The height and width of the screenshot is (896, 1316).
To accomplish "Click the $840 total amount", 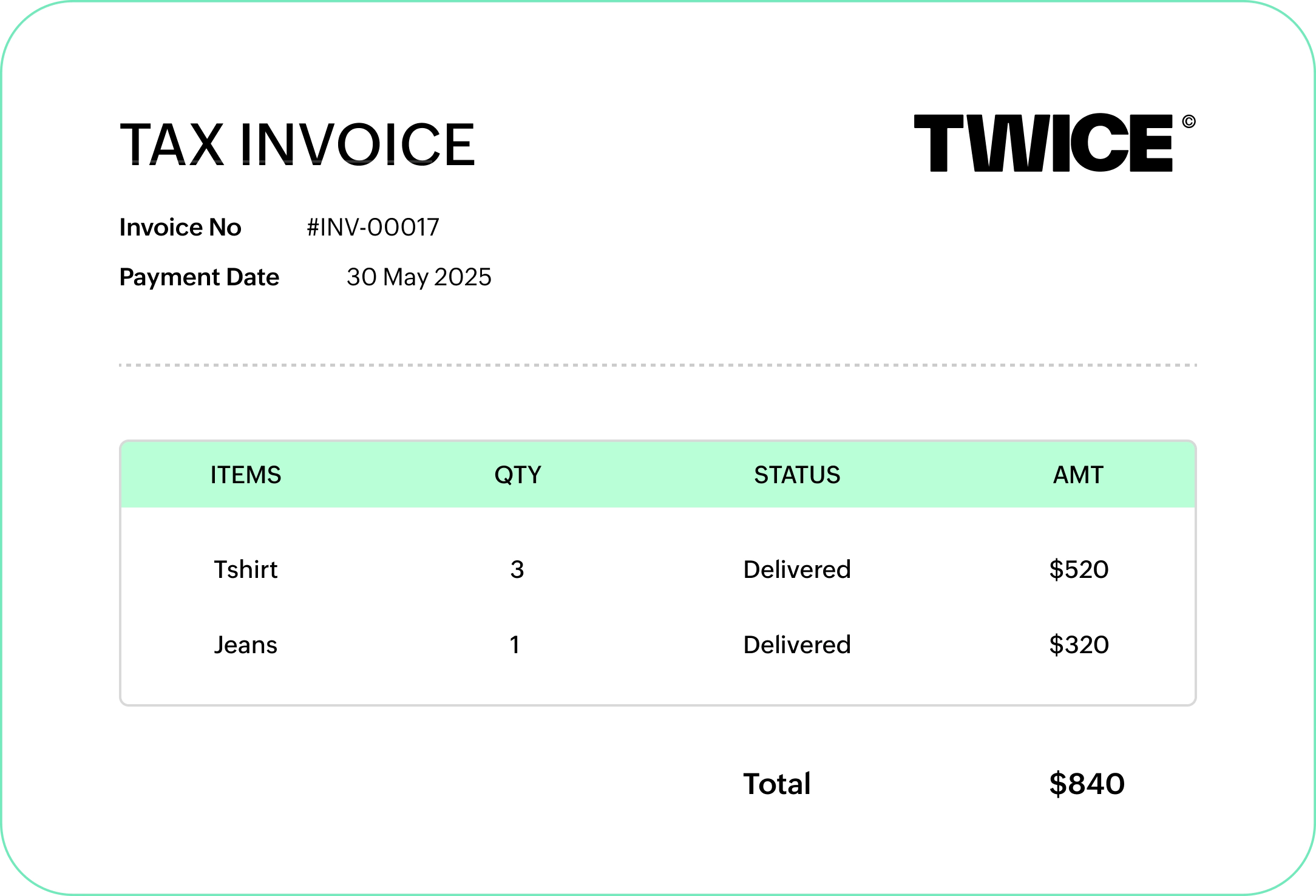I will tap(1087, 784).
